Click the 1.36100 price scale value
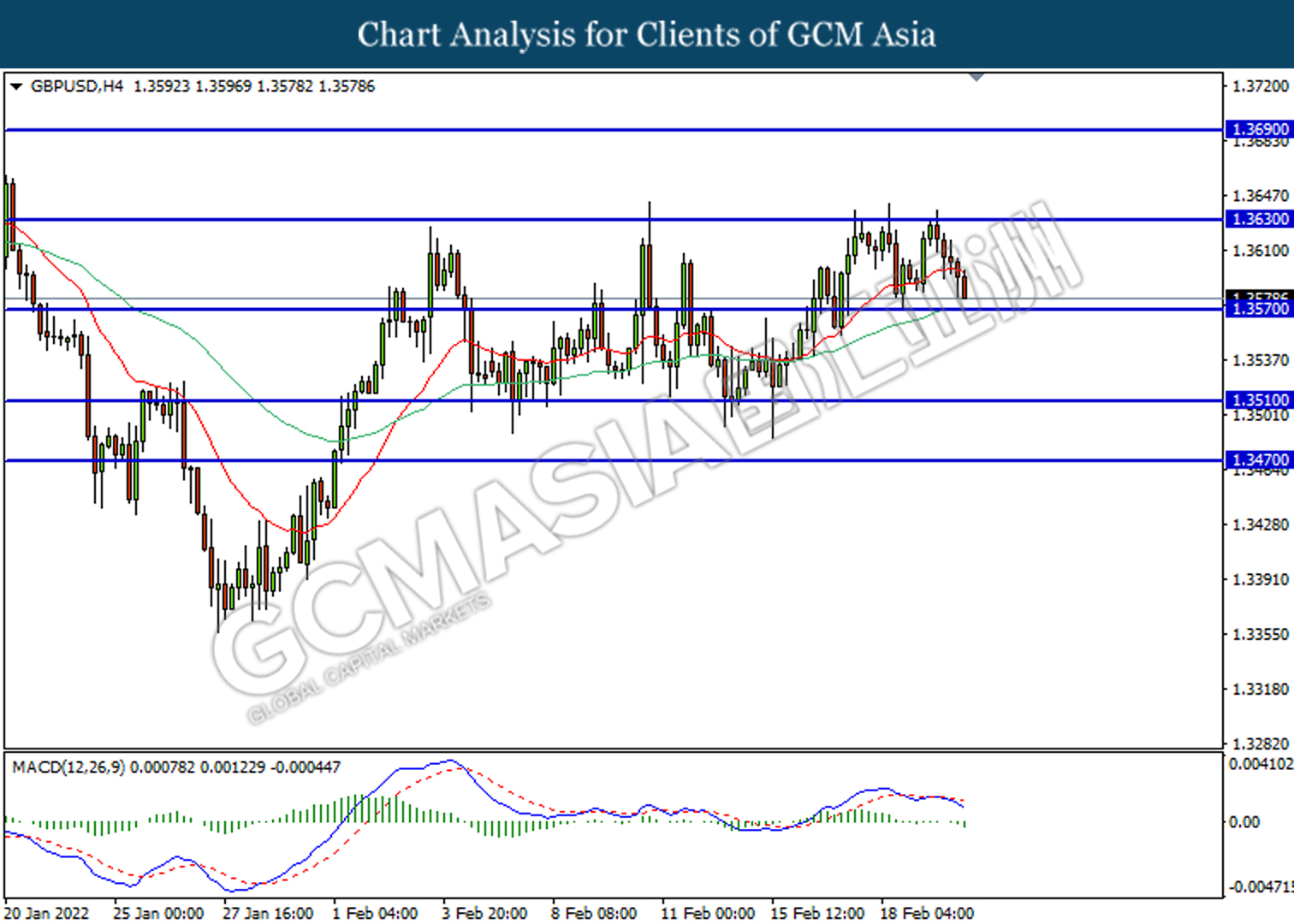Screen dimensions: 1294x924 point(1260,251)
